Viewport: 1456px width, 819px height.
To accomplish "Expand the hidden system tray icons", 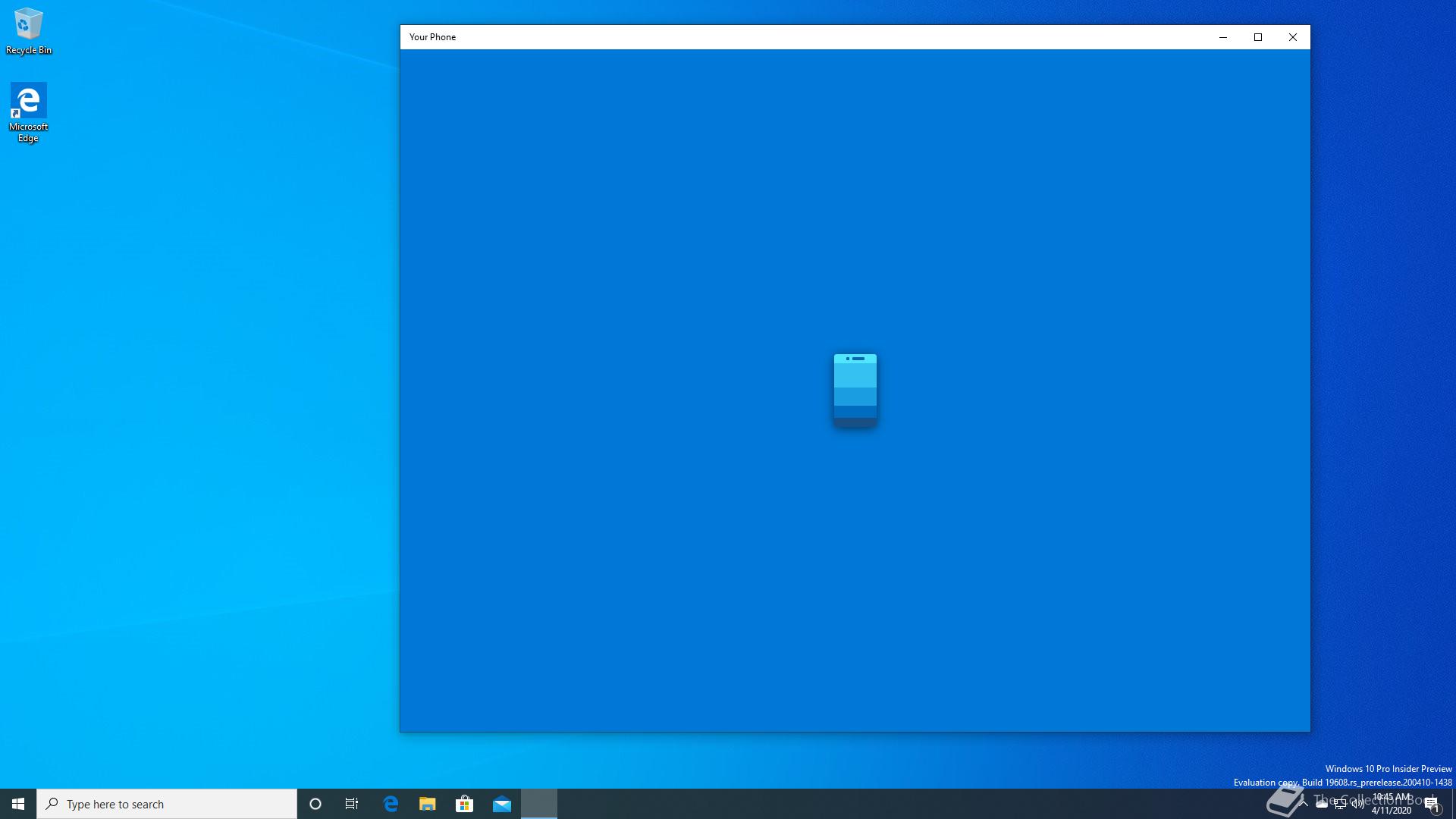I will [x=1304, y=804].
